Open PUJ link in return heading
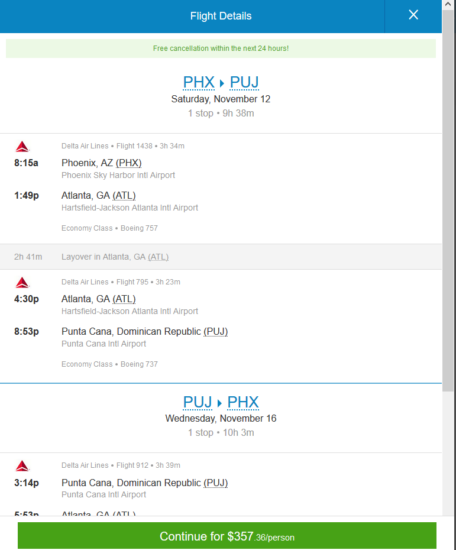This screenshot has width=456, height=550. pos(197,402)
